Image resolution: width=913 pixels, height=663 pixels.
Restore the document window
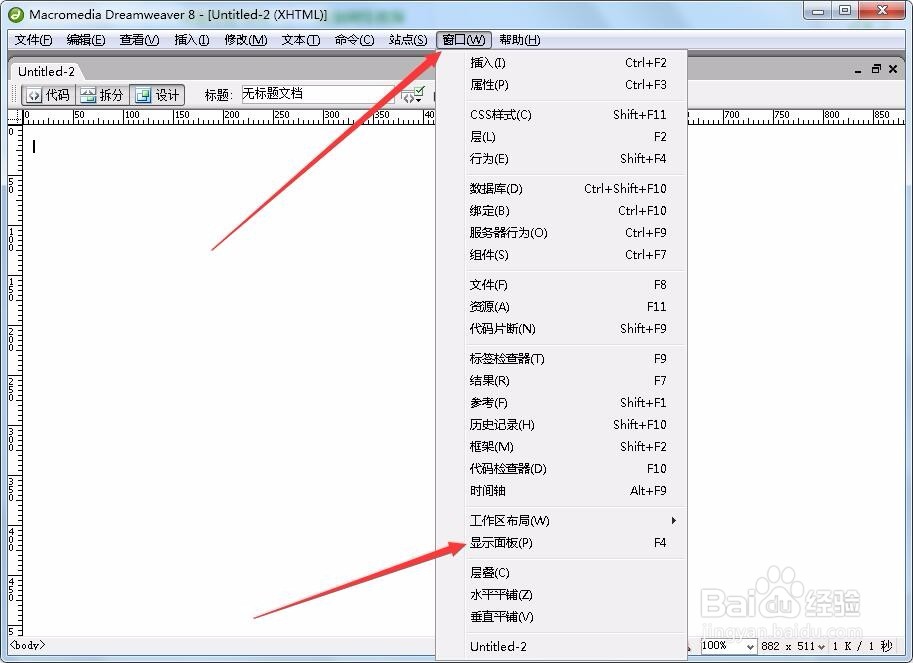(x=876, y=69)
